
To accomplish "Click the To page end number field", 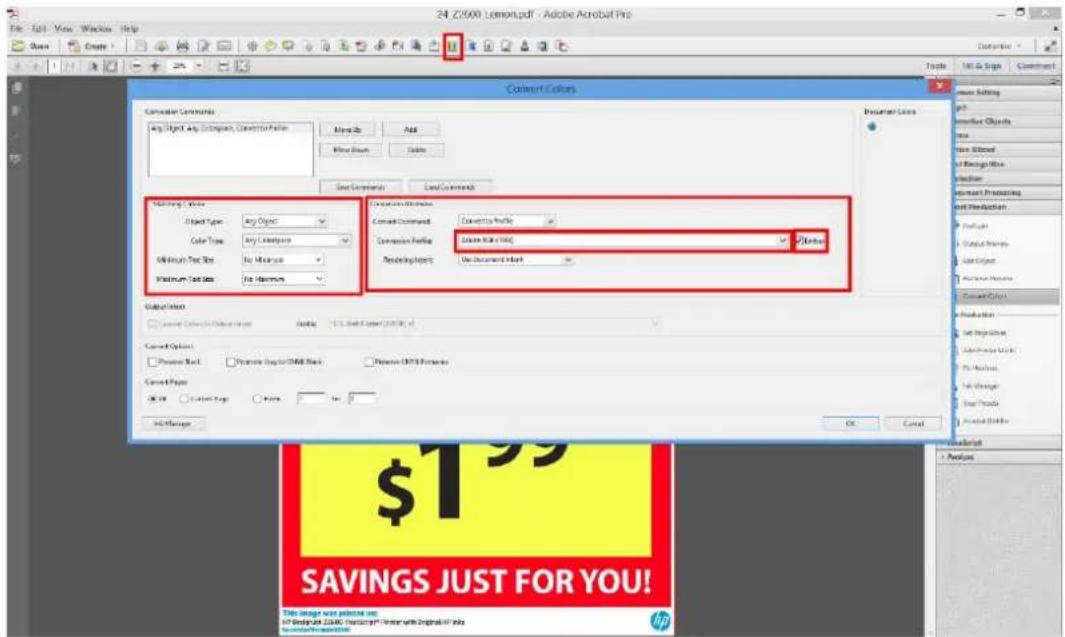I will tap(361, 399).
